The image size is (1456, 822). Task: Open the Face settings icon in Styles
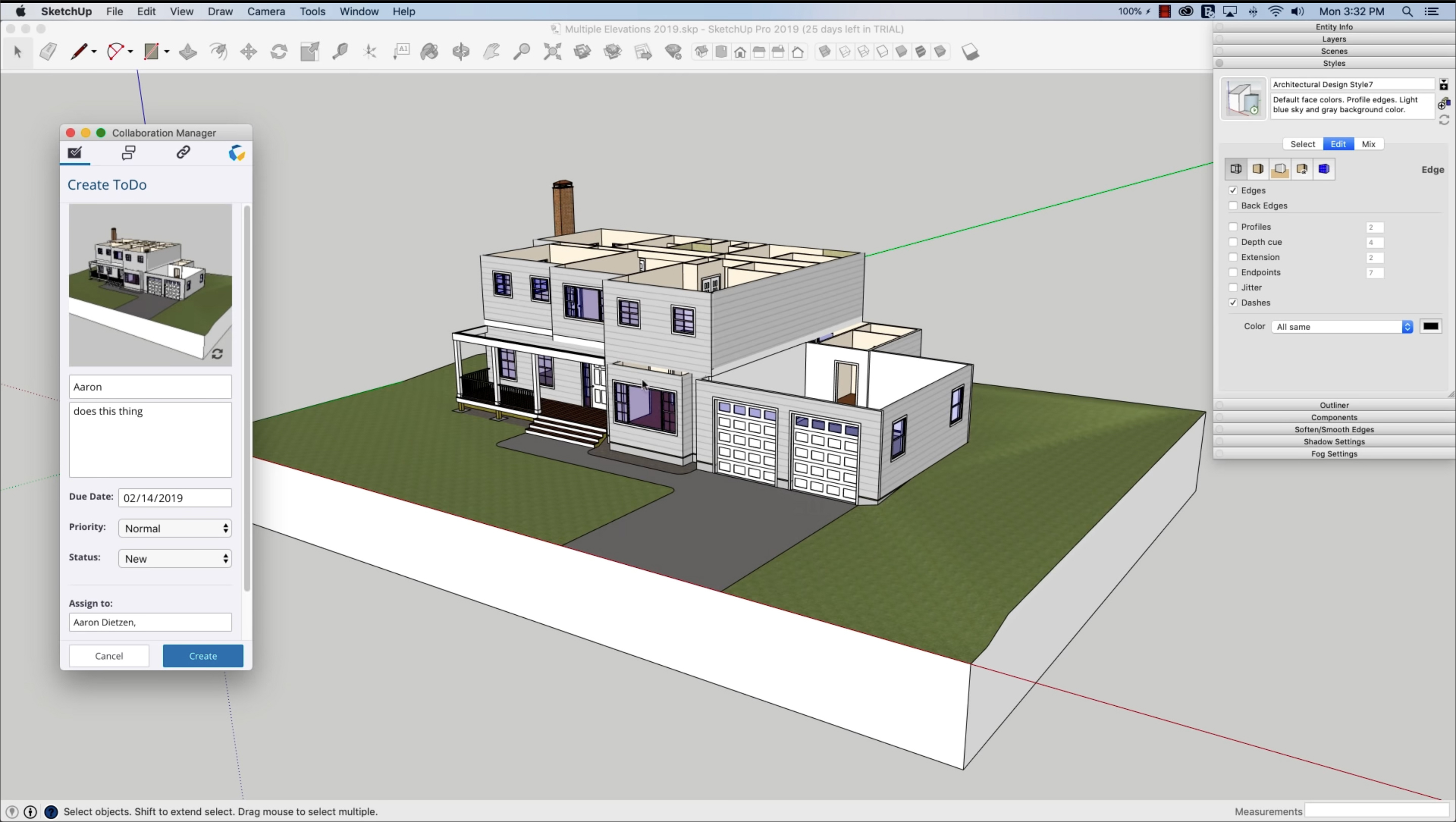pos(1258,169)
